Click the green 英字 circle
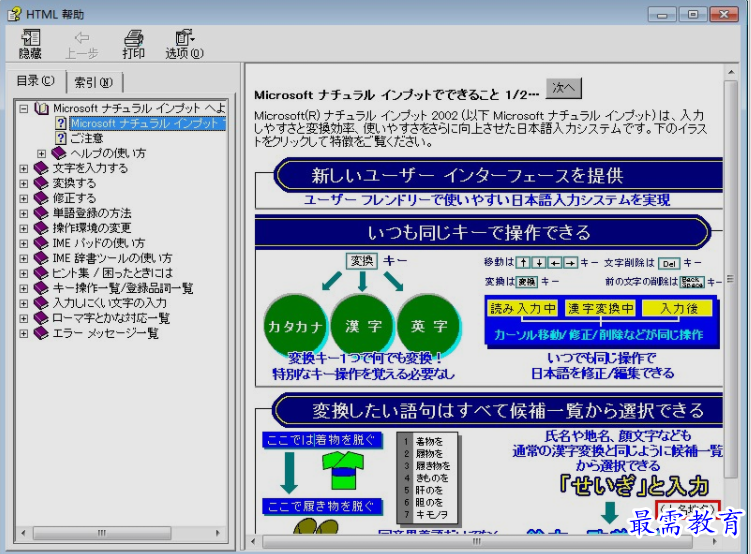 (429, 326)
